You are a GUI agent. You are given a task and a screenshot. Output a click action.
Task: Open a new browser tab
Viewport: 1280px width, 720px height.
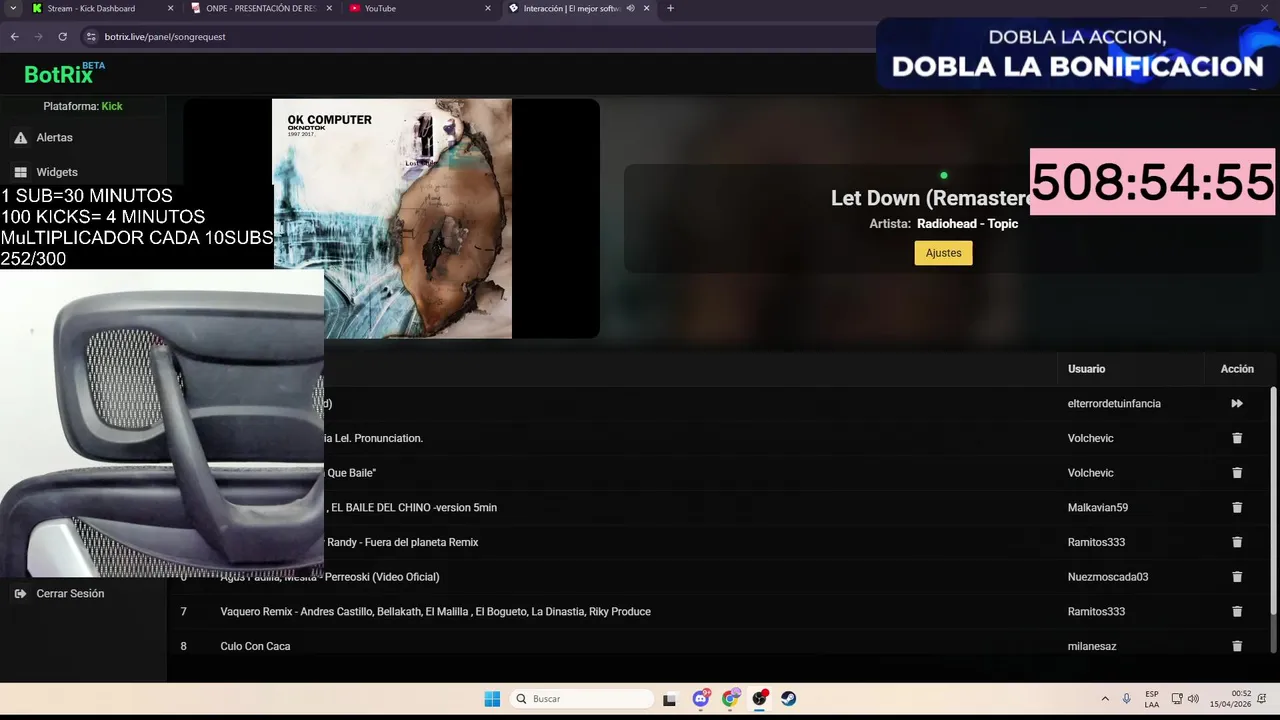pos(670,8)
